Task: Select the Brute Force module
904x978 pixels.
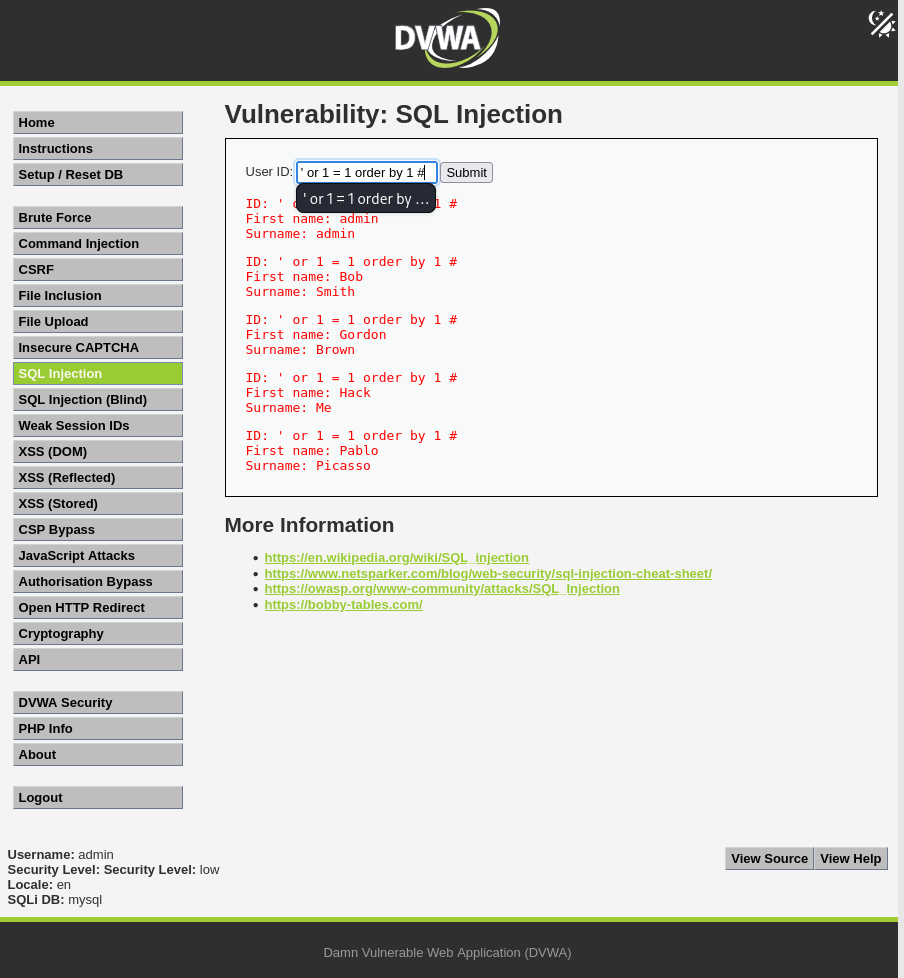Action: click(98, 218)
